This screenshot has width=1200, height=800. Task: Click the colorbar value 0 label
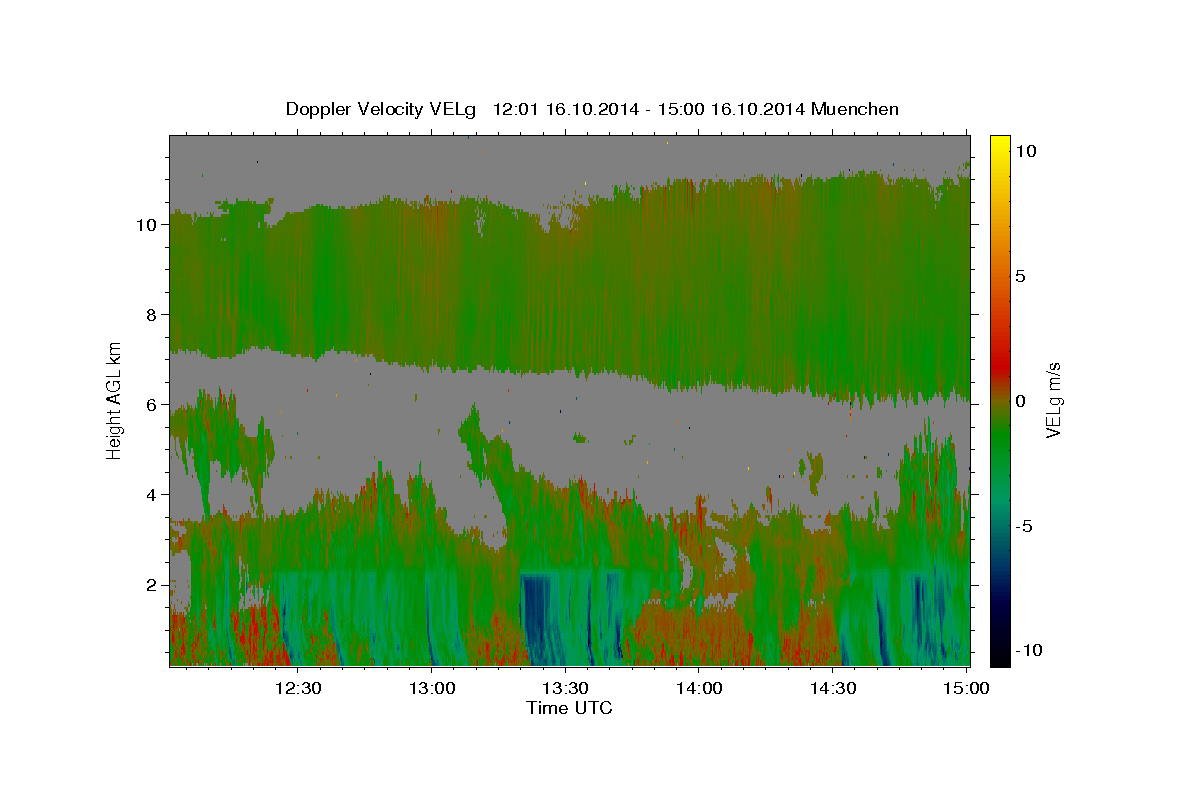(x=1020, y=400)
